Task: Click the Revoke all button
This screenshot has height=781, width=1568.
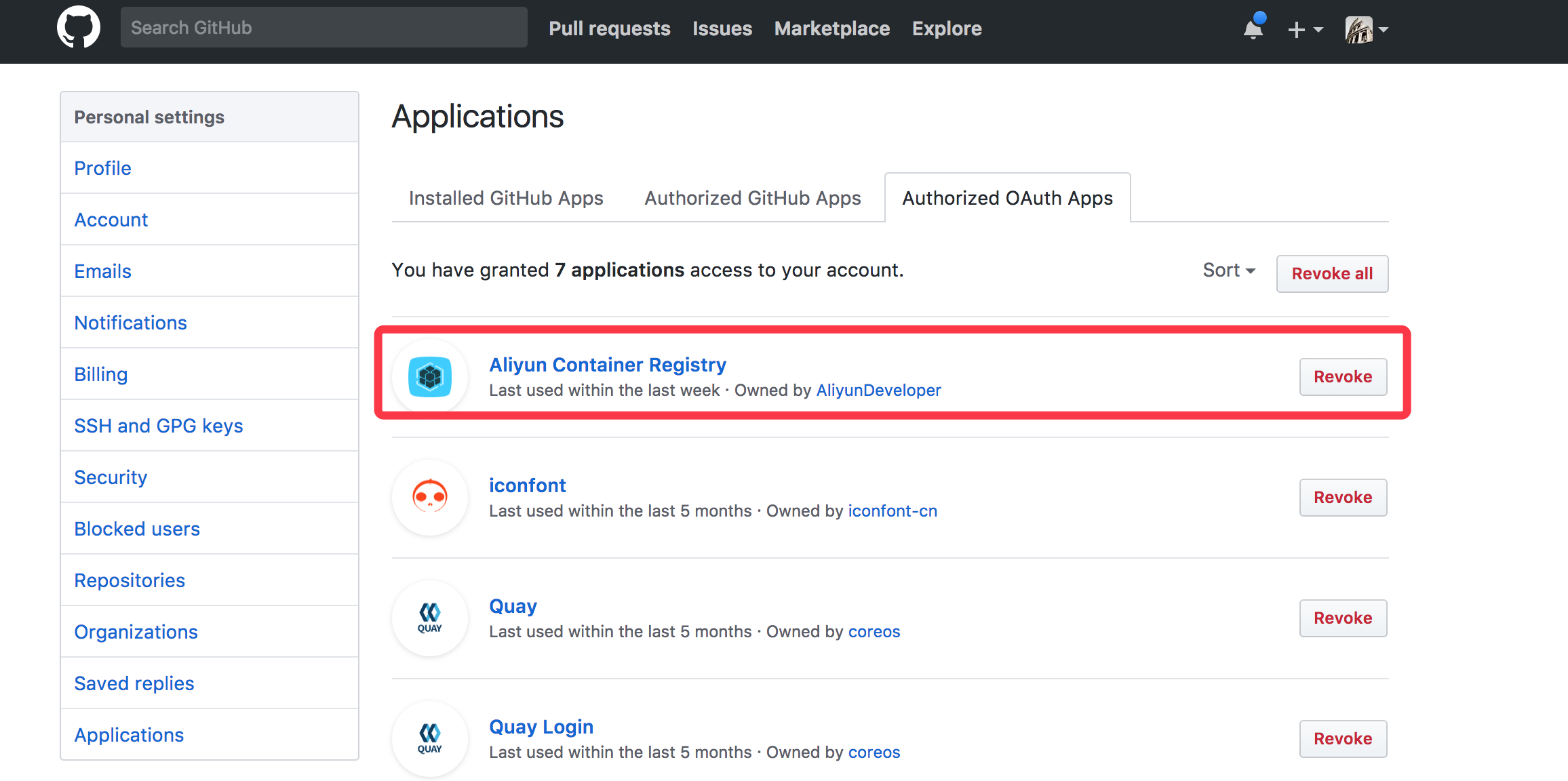Action: 1333,274
